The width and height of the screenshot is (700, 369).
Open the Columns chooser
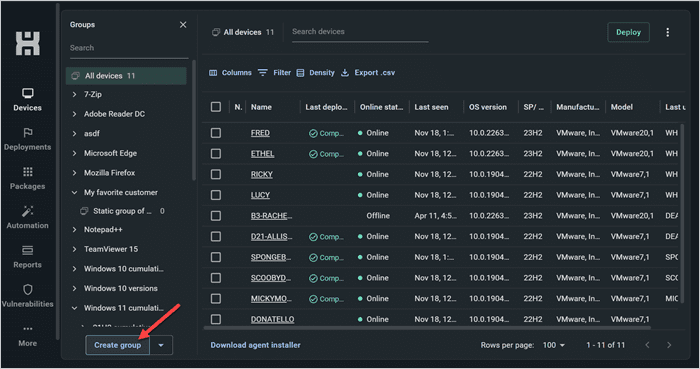tap(230, 73)
